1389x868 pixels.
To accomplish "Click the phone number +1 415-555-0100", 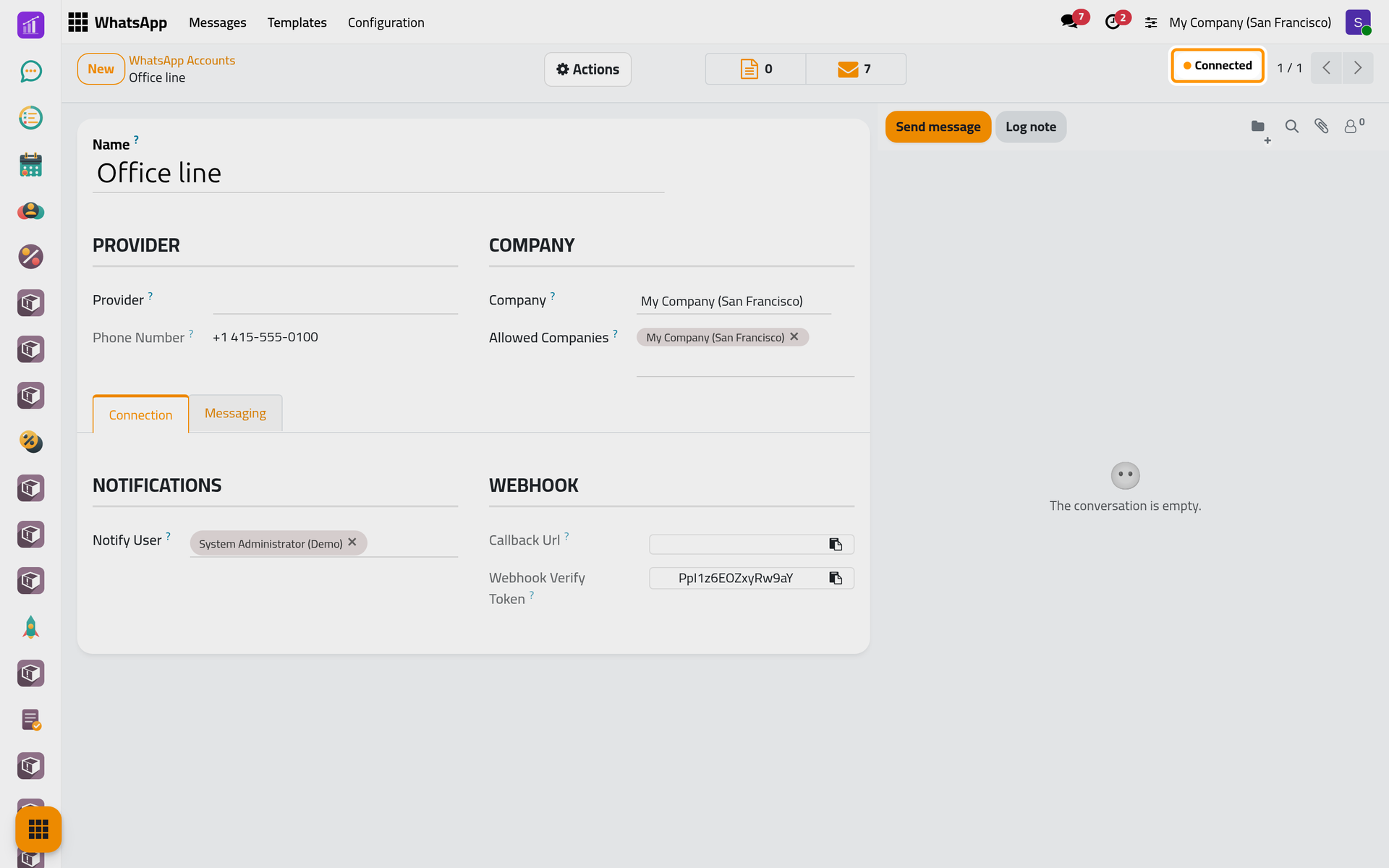I will coord(265,337).
